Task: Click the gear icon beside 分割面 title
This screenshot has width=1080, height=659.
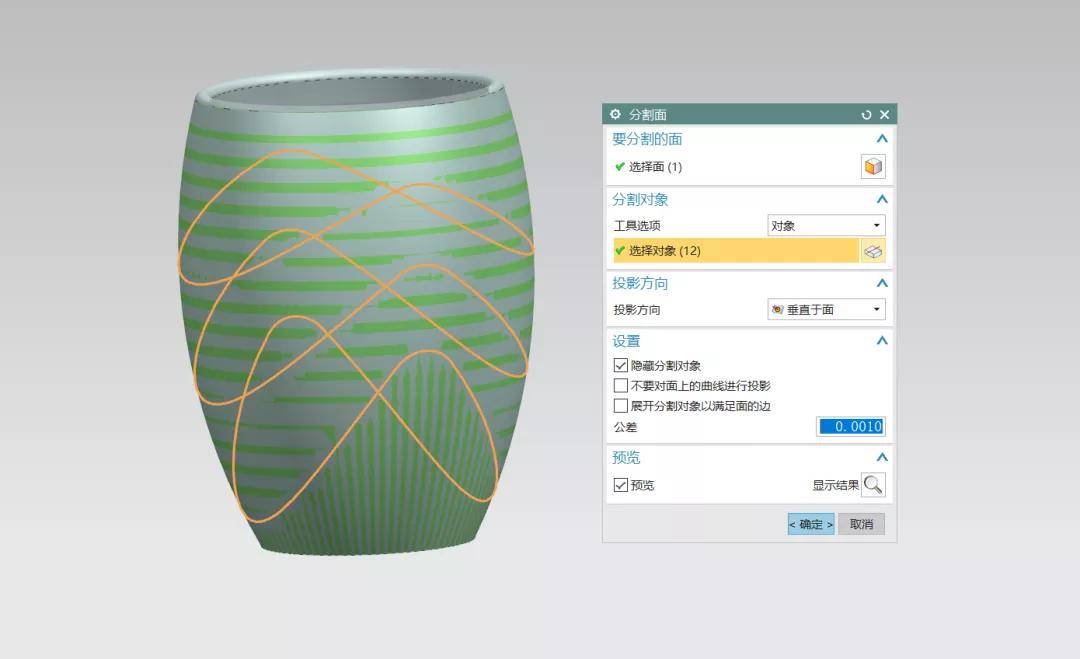Action: point(615,115)
